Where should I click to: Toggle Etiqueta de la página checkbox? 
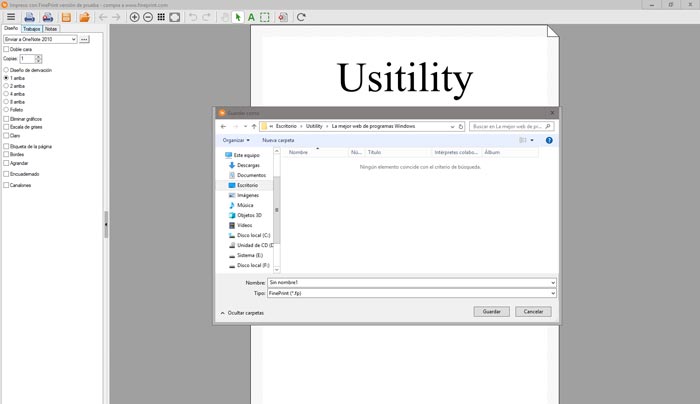[x=6, y=146]
